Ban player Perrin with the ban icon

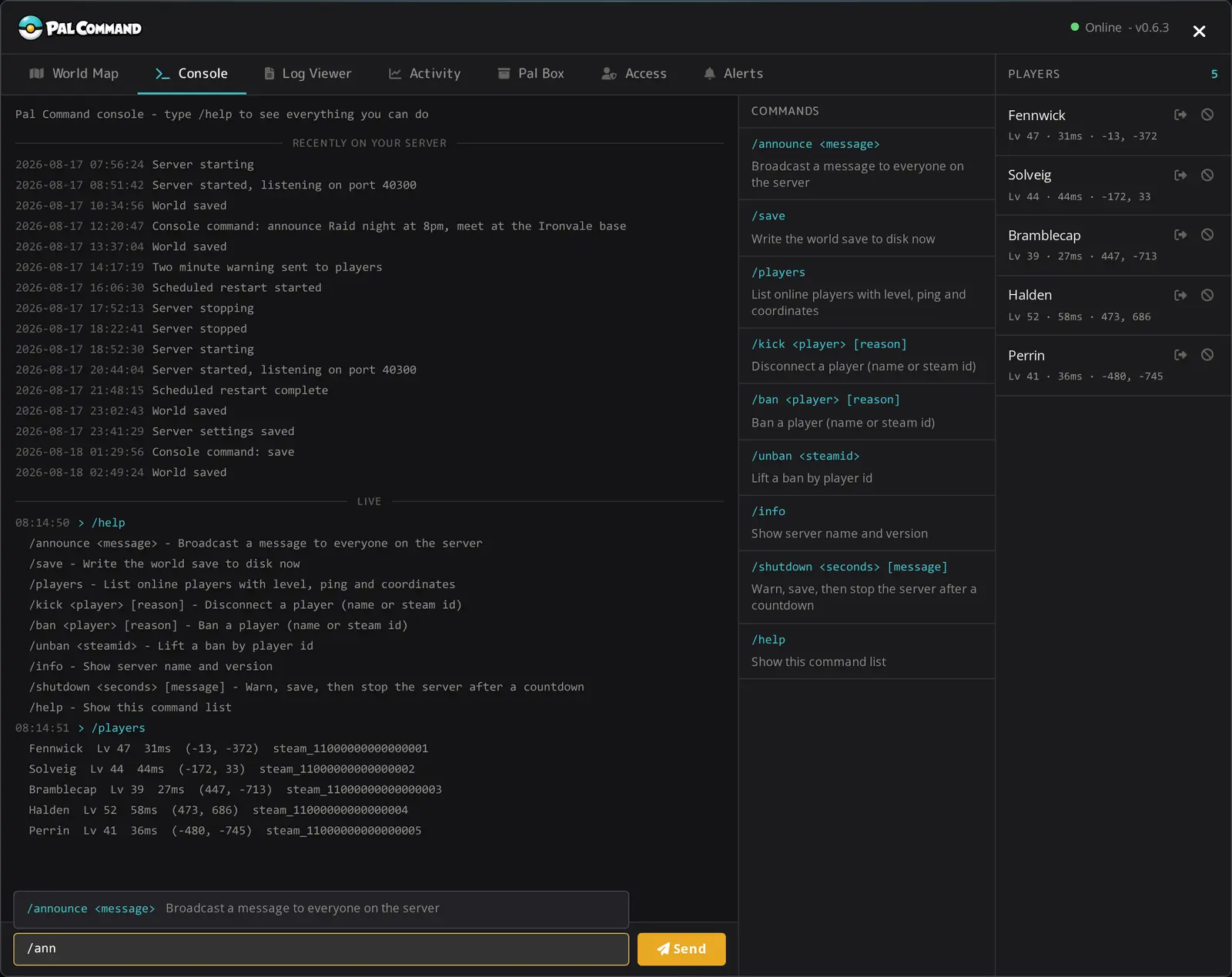(1207, 355)
